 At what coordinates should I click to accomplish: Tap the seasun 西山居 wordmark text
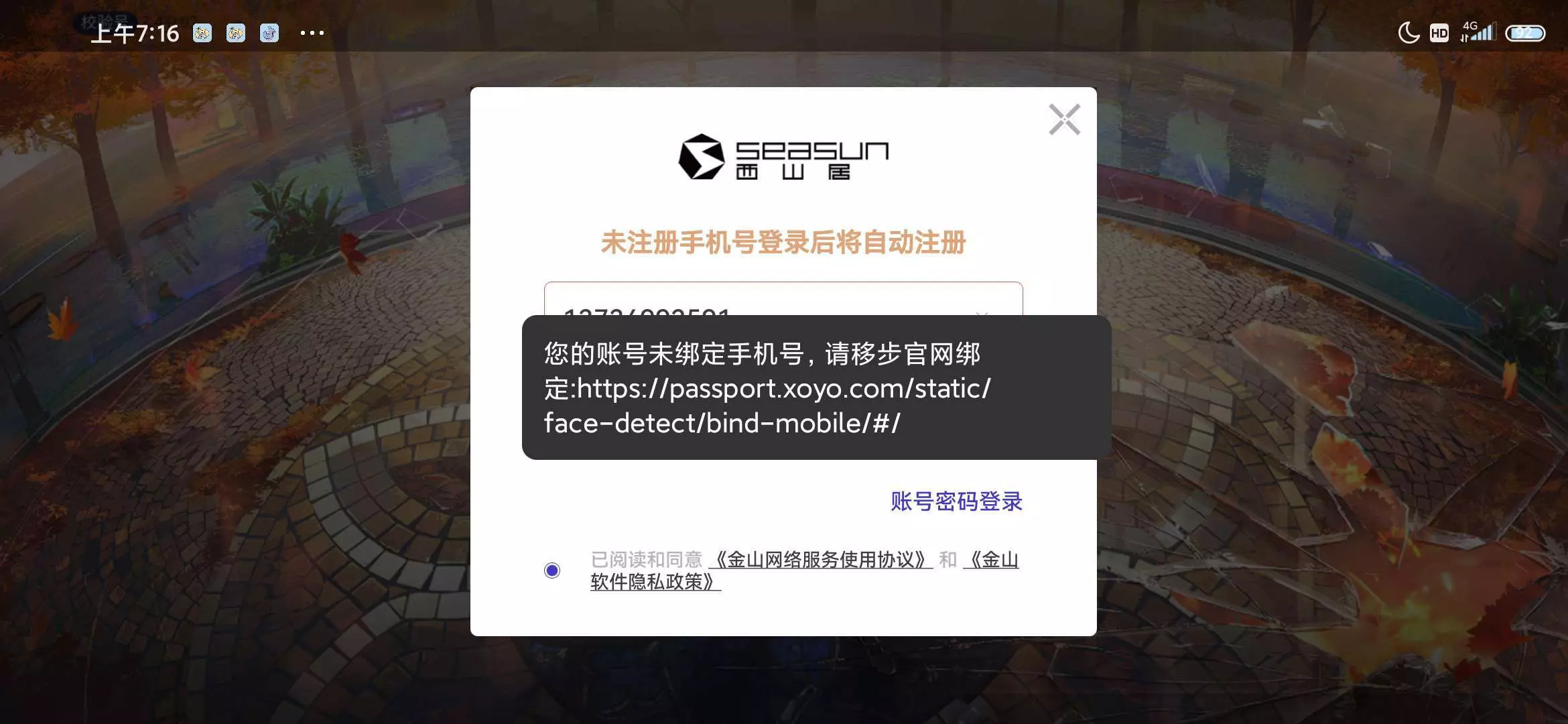pos(812,160)
